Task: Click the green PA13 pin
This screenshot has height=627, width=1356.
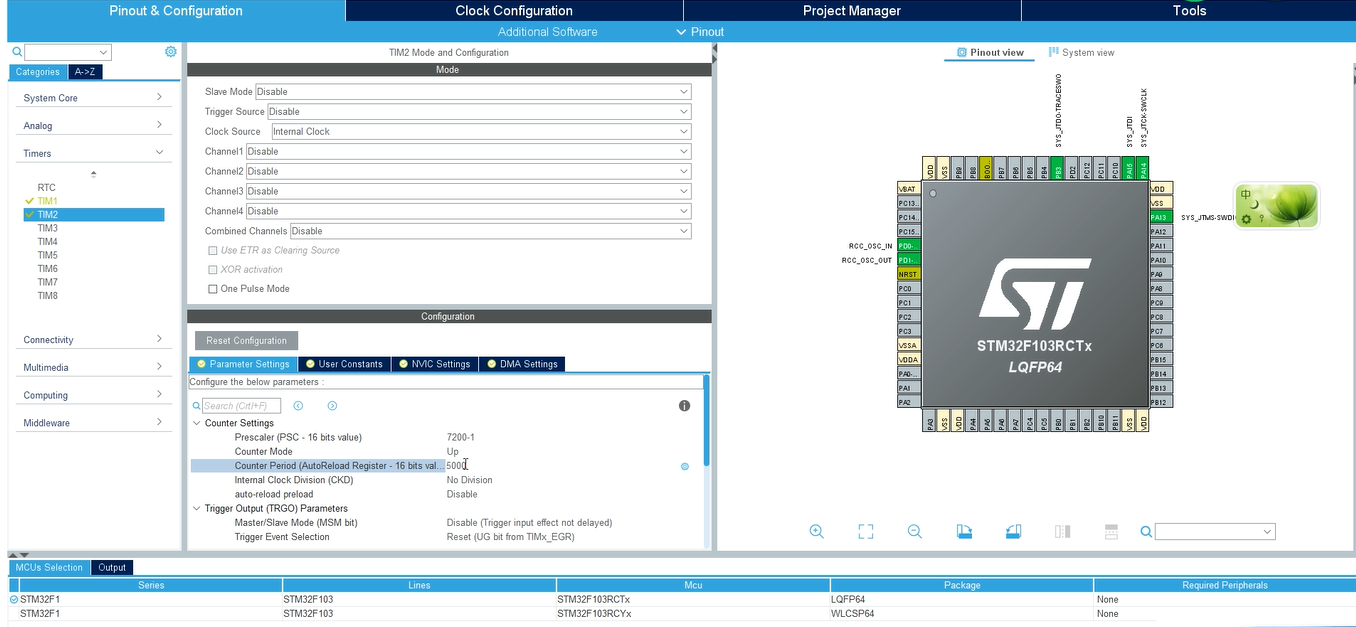Action: [1159, 217]
